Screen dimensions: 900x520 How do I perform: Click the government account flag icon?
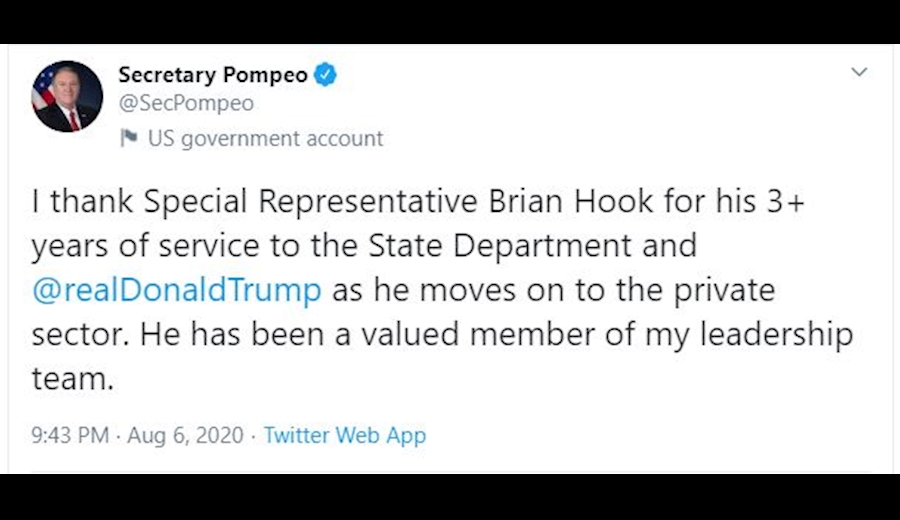(x=128, y=139)
